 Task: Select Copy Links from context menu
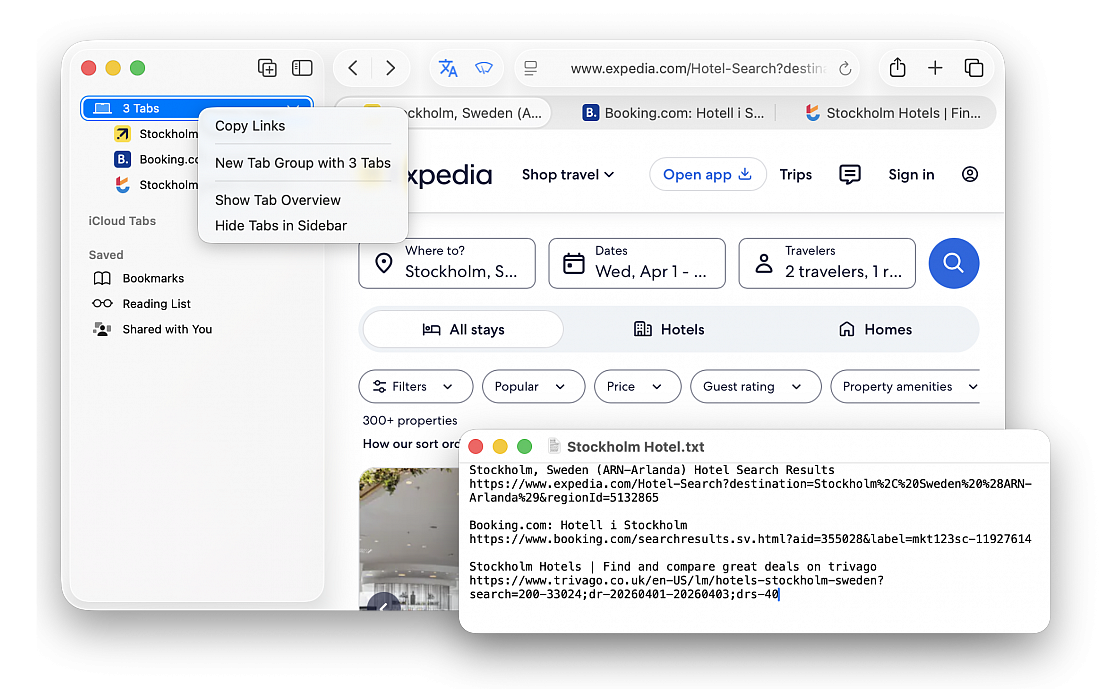click(x=250, y=126)
